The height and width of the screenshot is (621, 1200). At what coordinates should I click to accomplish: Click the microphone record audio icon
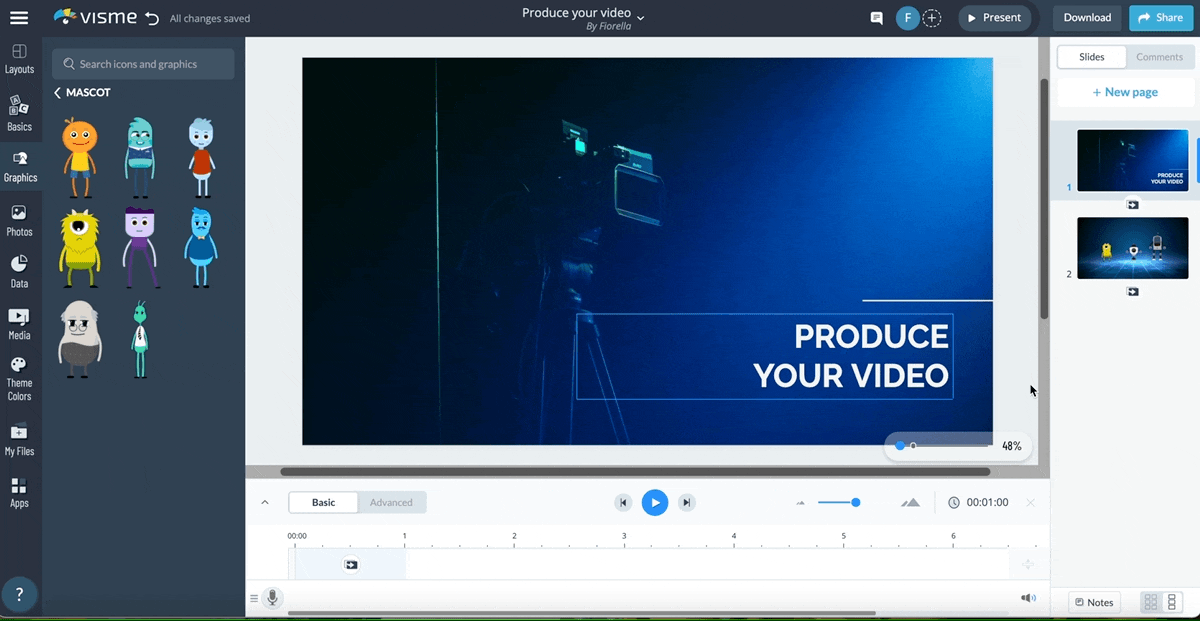271,598
